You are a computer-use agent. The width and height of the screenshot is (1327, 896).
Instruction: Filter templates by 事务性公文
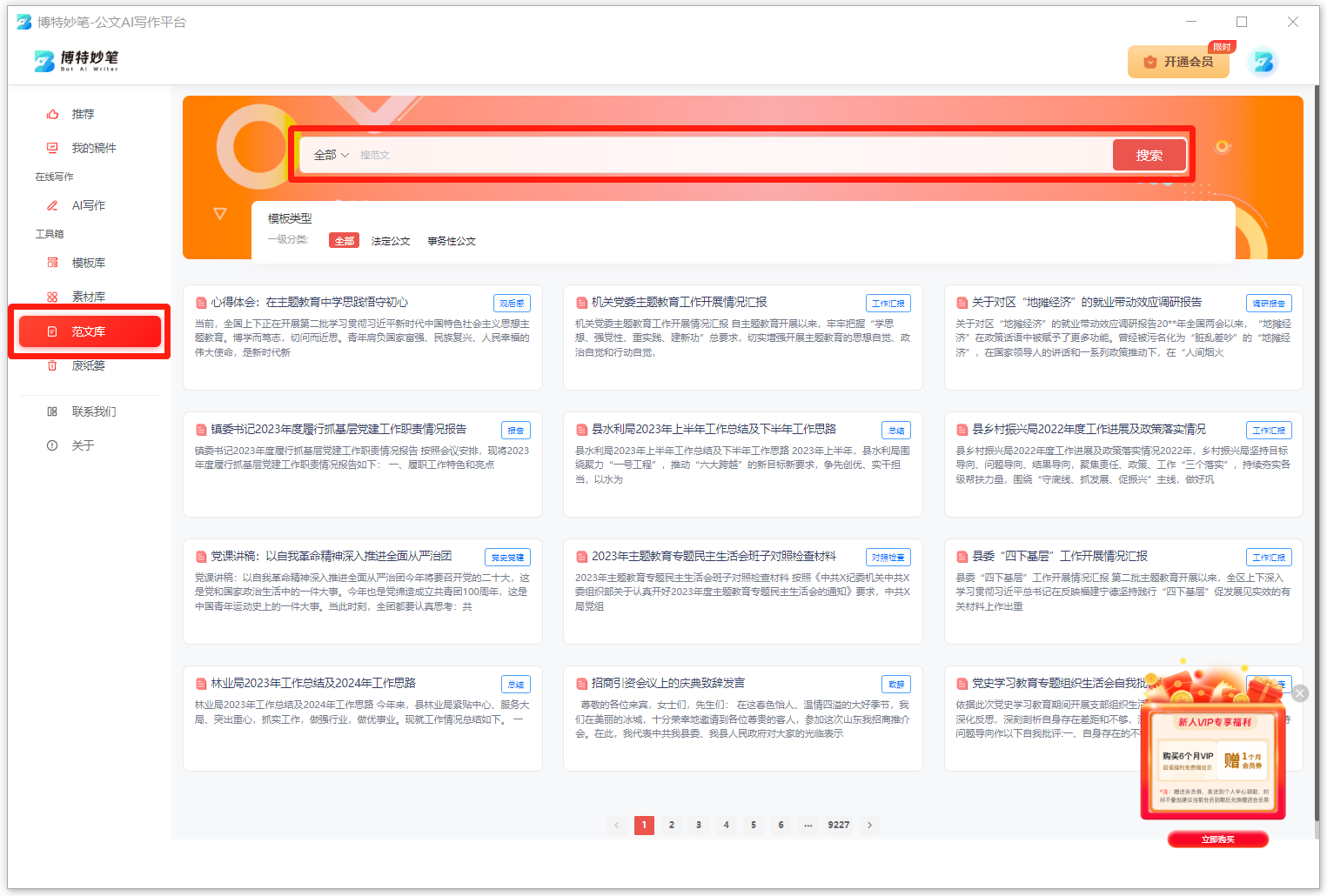tap(452, 241)
